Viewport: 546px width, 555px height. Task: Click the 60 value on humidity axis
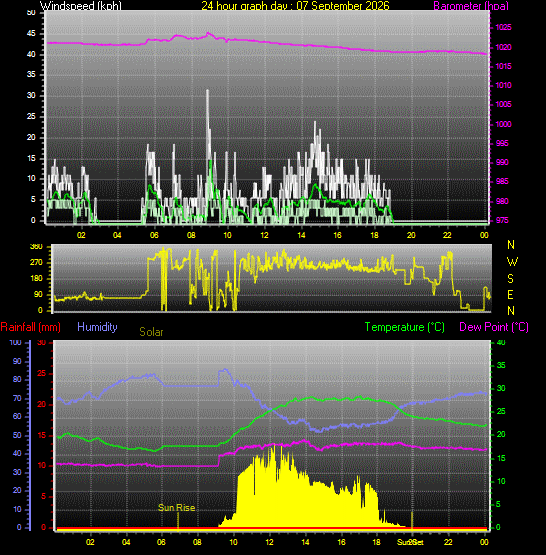(x=17, y=416)
